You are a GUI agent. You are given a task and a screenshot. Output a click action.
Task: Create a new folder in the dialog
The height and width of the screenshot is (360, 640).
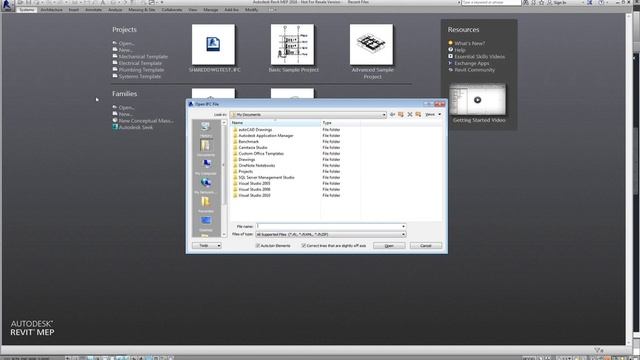[418, 115]
